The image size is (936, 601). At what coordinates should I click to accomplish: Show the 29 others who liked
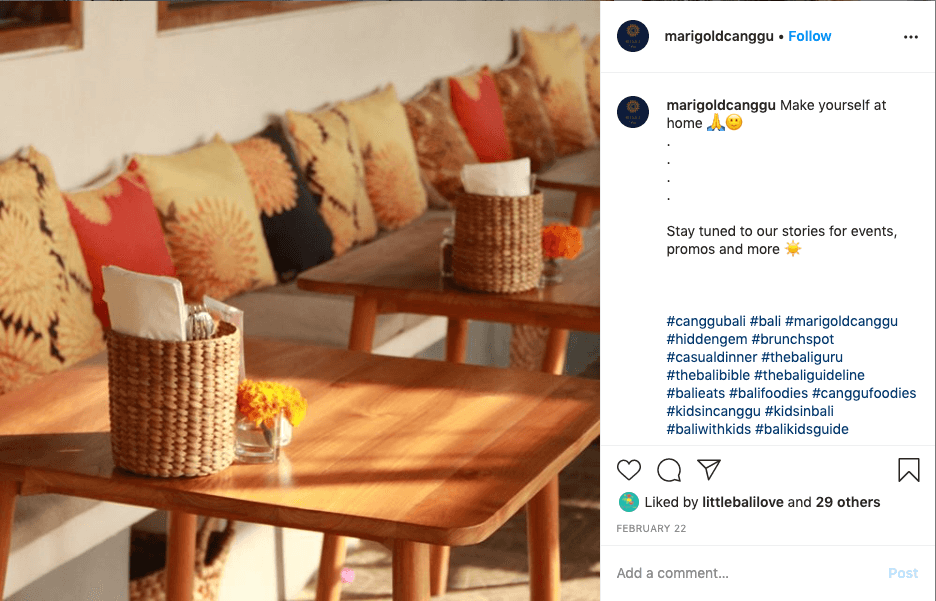(x=848, y=502)
